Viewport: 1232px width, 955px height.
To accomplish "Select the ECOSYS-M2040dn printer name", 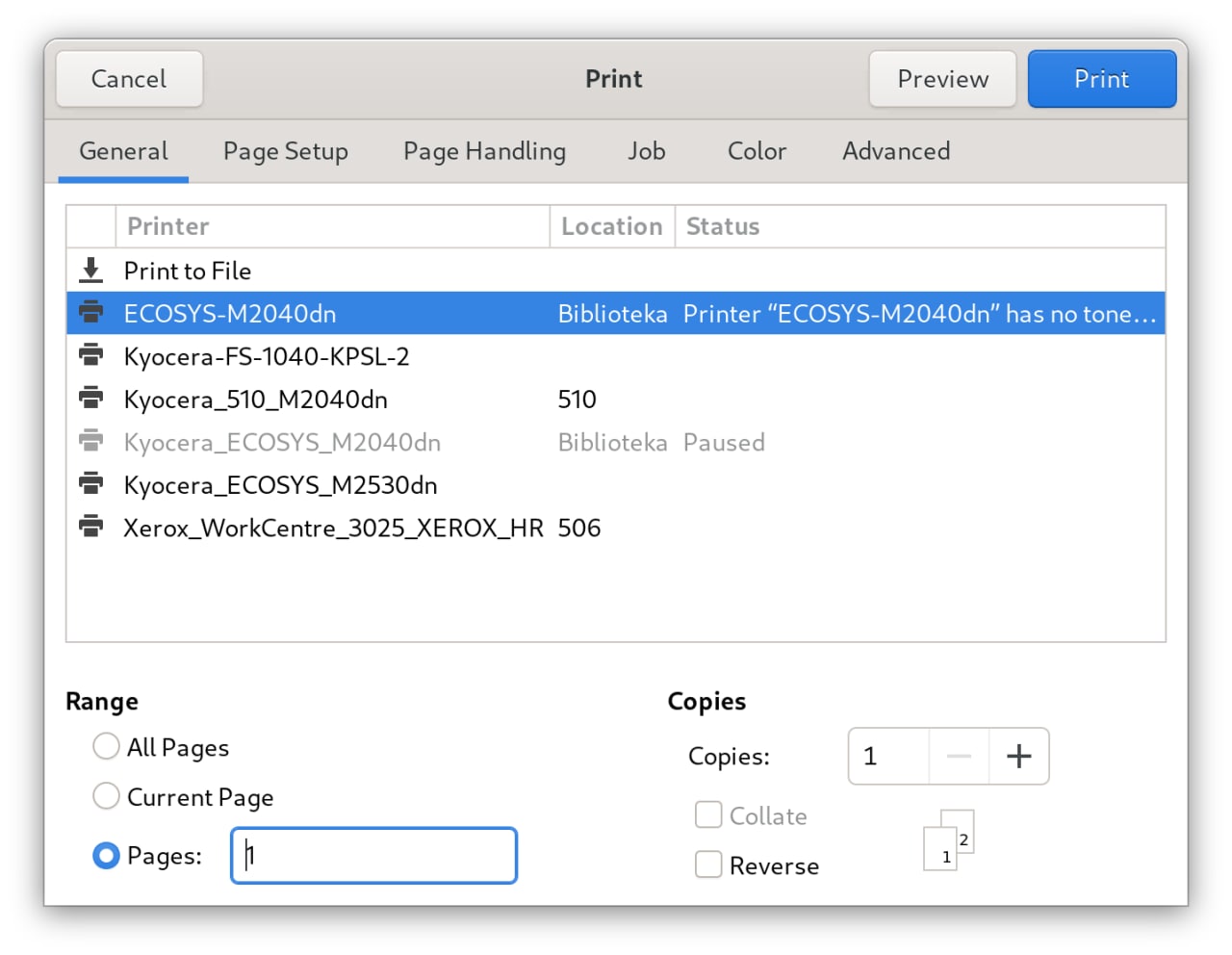I will pos(230,314).
